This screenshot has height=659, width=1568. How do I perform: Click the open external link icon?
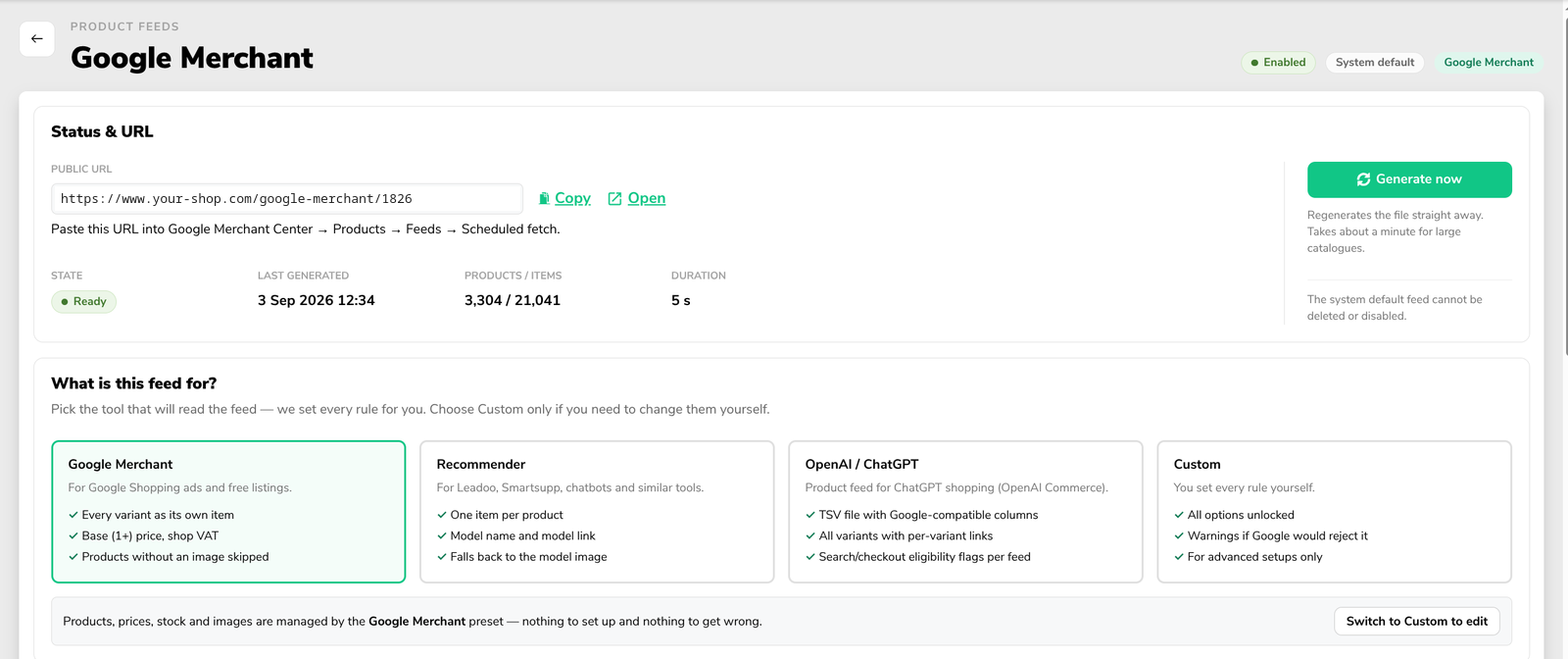tap(614, 198)
